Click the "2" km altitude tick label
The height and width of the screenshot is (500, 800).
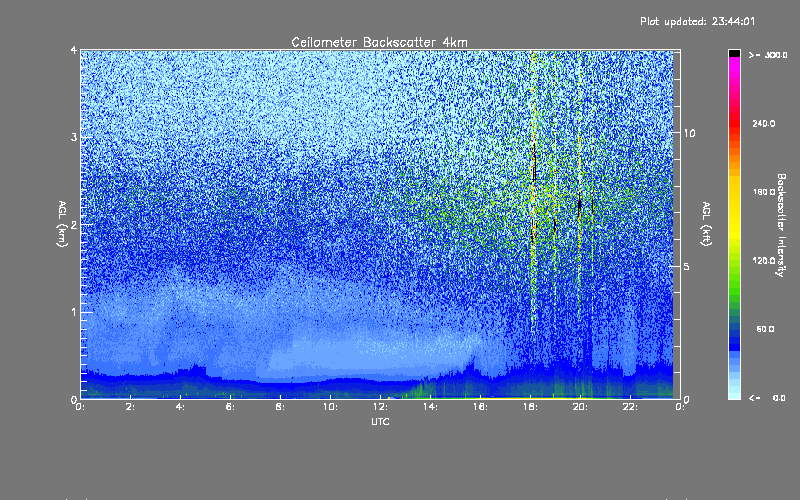[x=74, y=224]
